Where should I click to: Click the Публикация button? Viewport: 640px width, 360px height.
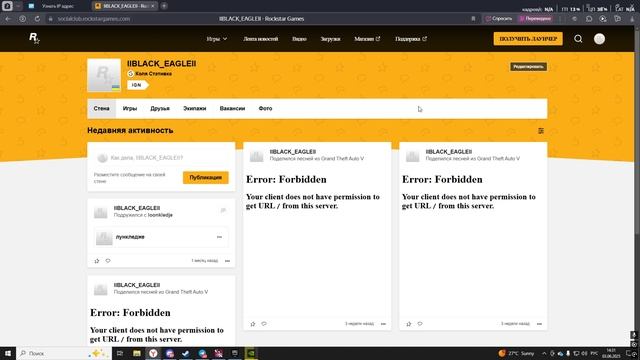pos(205,178)
